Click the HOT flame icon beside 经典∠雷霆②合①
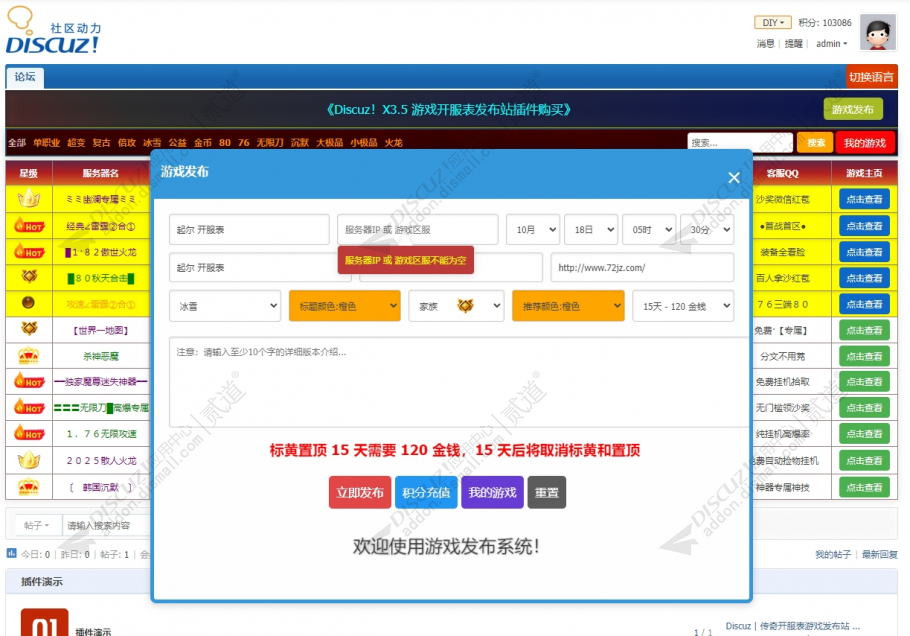The height and width of the screenshot is (636, 910). click(29, 225)
